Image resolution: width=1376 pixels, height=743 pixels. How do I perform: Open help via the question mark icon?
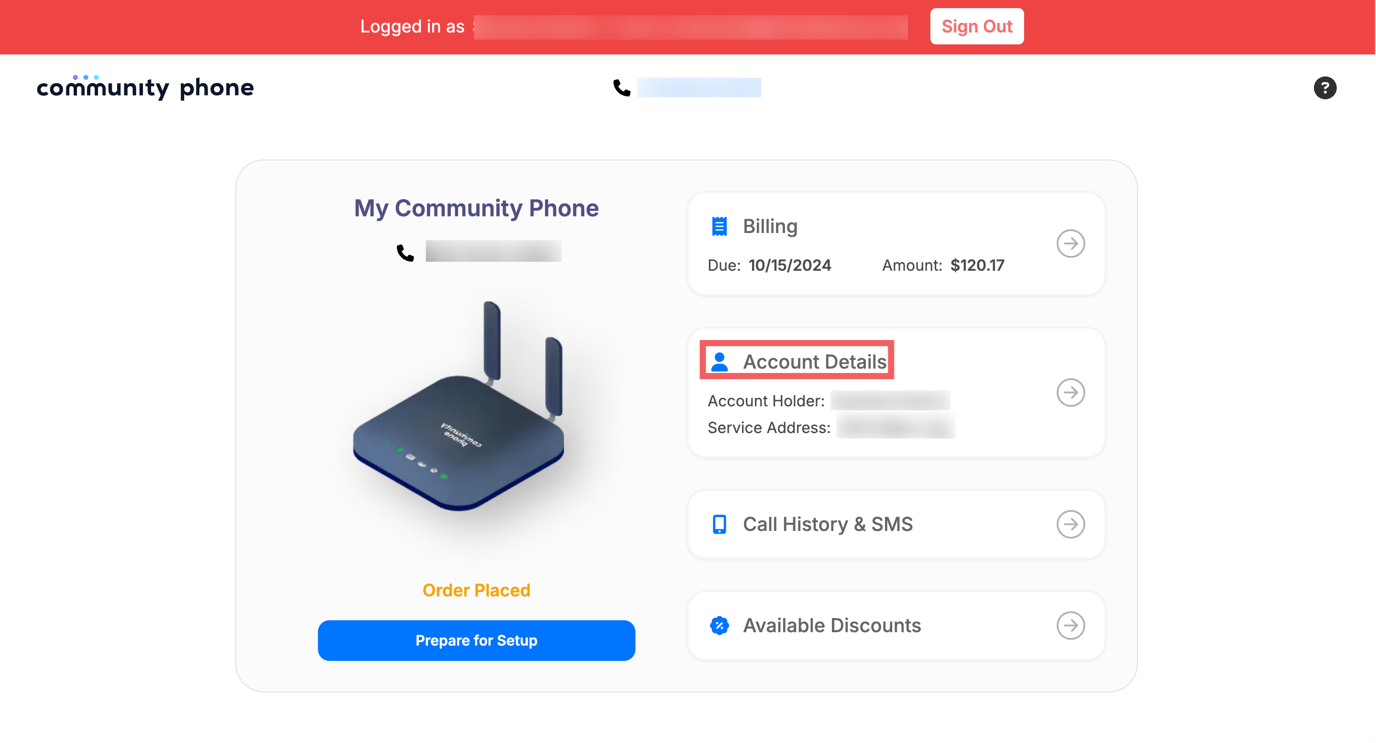click(x=1325, y=88)
